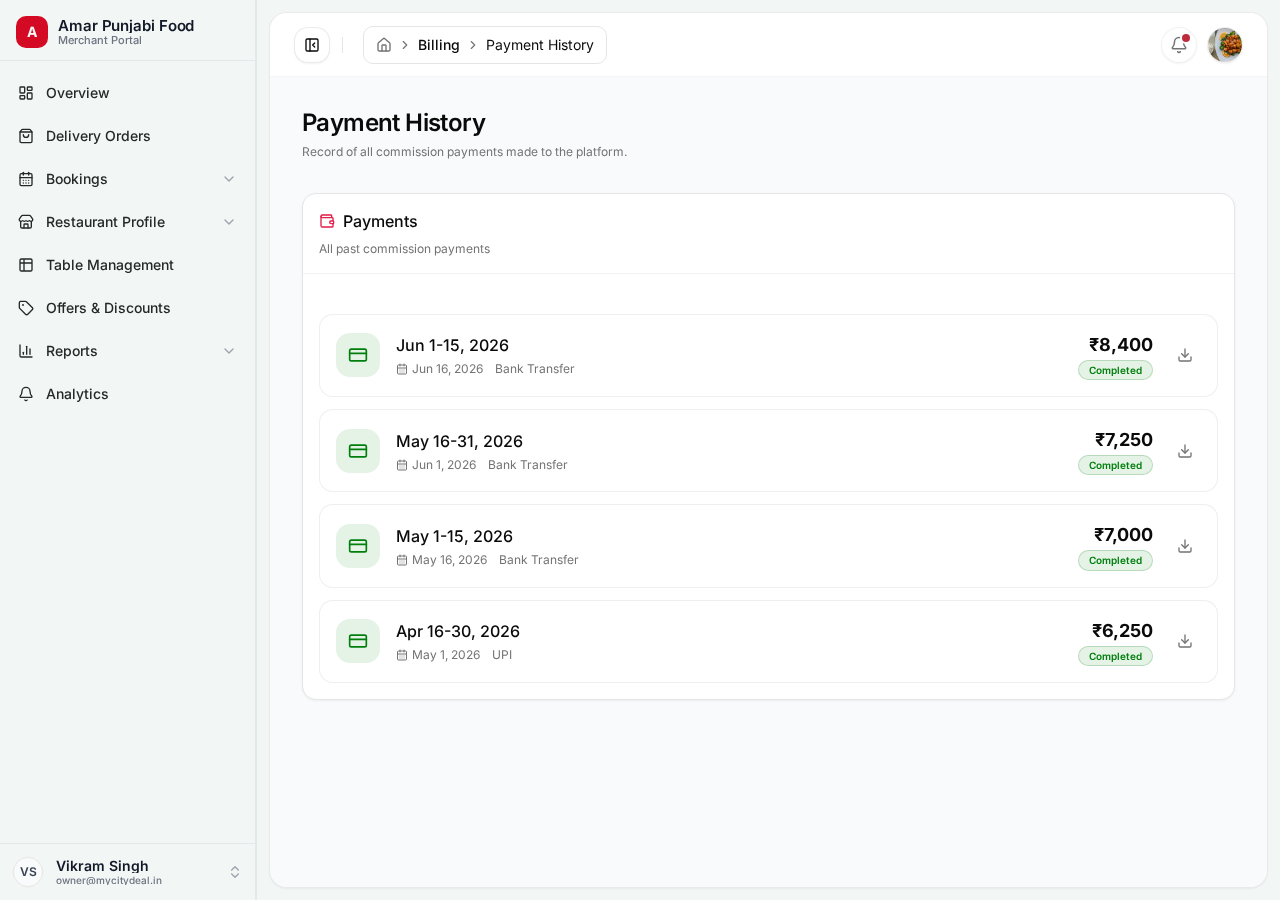Image resolution: width=1280 pixels, height=900 pixels.
Task: Open Overview in the sidebar
Action: tap(128, 93)
